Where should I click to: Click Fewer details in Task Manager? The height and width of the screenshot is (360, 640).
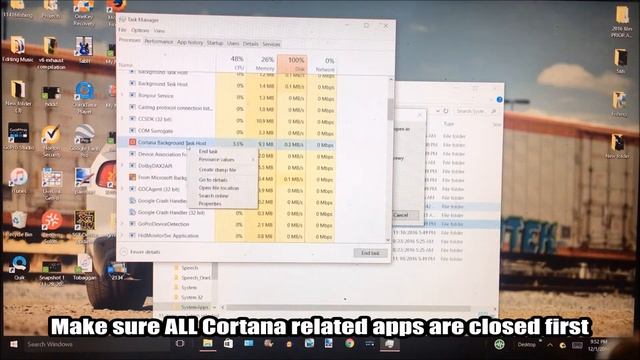pos(141,252)
